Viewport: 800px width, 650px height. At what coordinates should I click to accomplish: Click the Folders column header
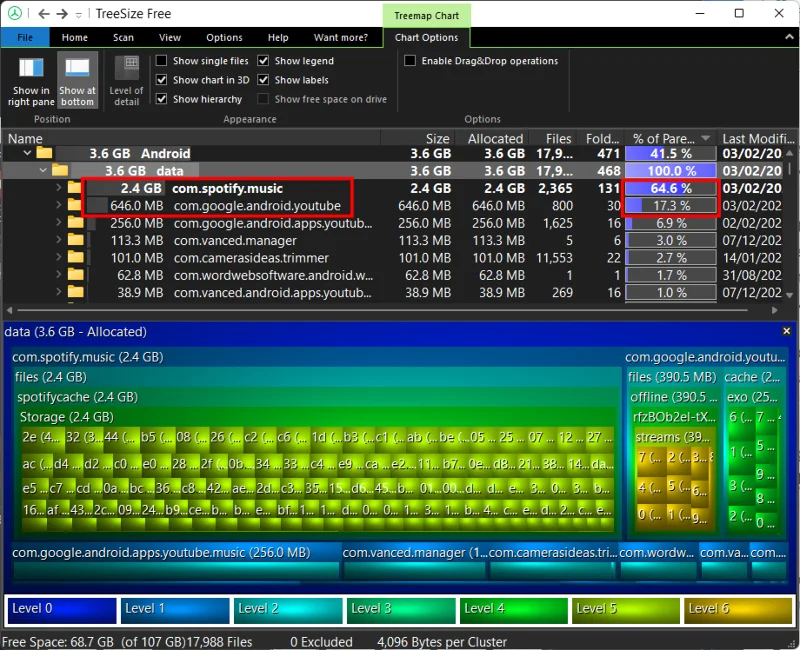(603, 138)
